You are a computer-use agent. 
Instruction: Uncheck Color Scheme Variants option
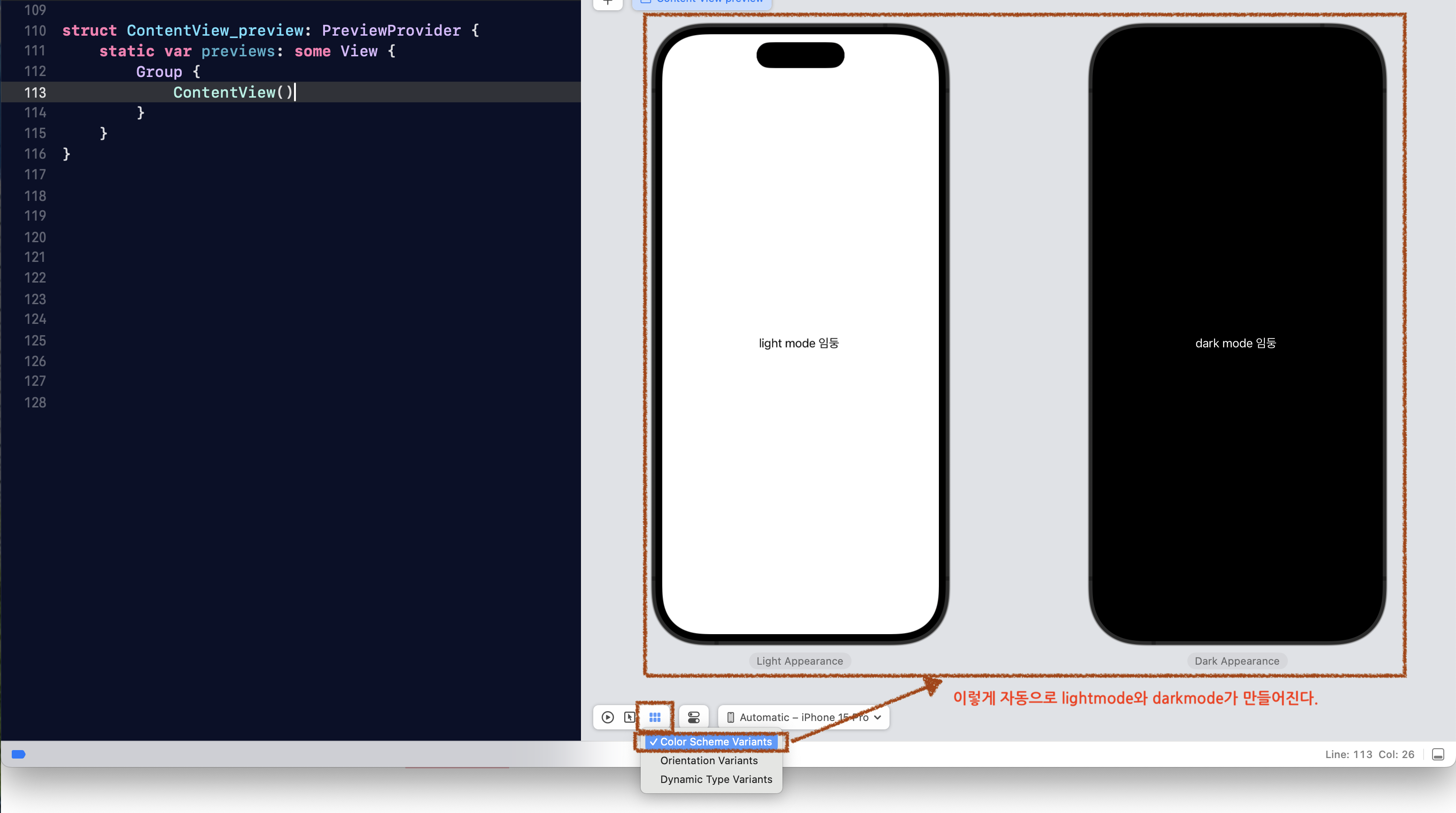click(711, 741)
